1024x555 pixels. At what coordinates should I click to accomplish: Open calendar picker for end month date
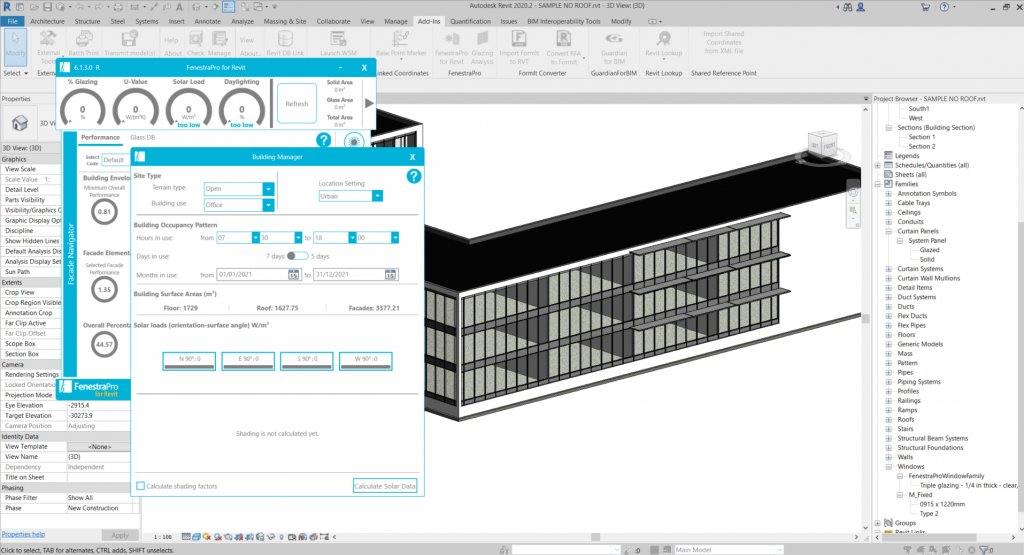(x=391, y=275)
